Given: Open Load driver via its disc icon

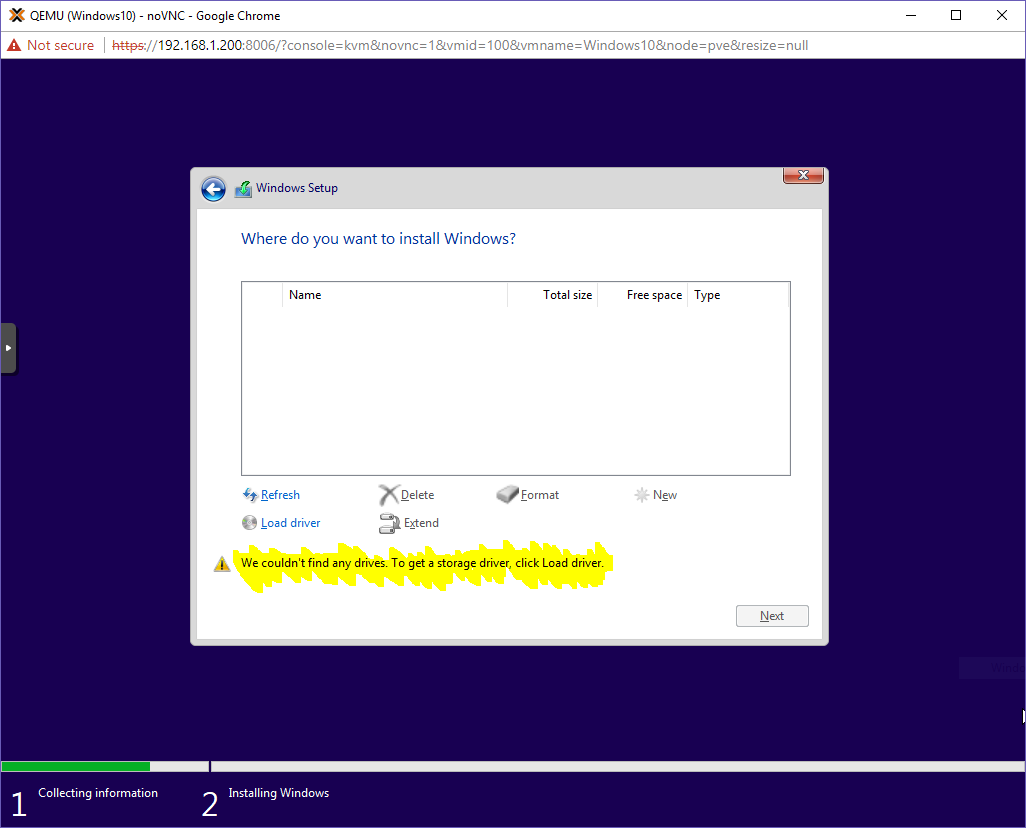Looking at the screenshot, I should point(249,522).
